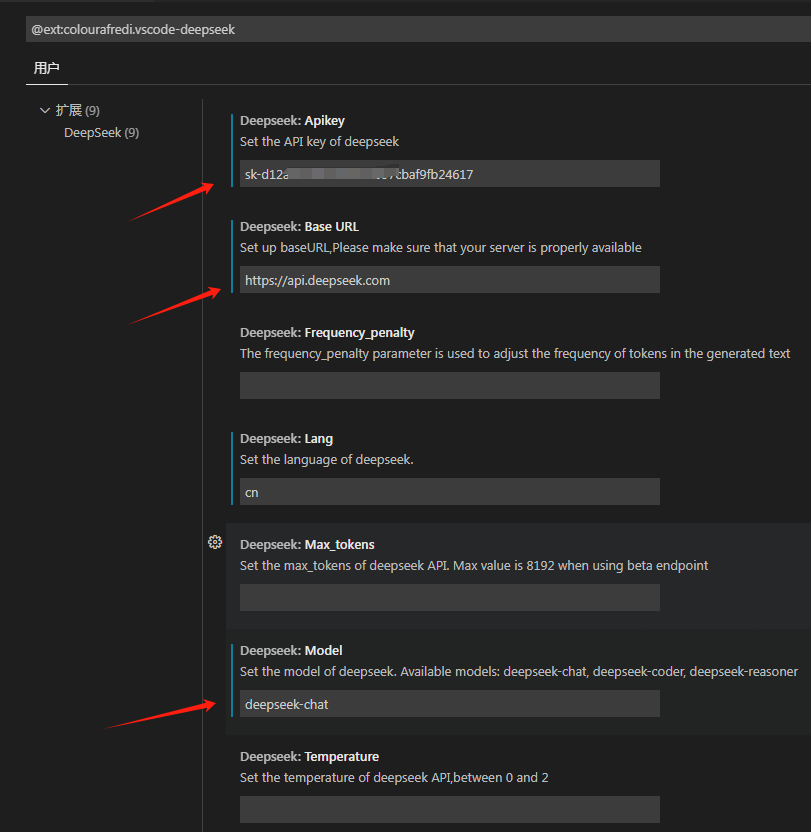This screenshot has height=832, width=811.
Task: Click the 'Deepseek: Lang' setting title
Action: (287, 439)
